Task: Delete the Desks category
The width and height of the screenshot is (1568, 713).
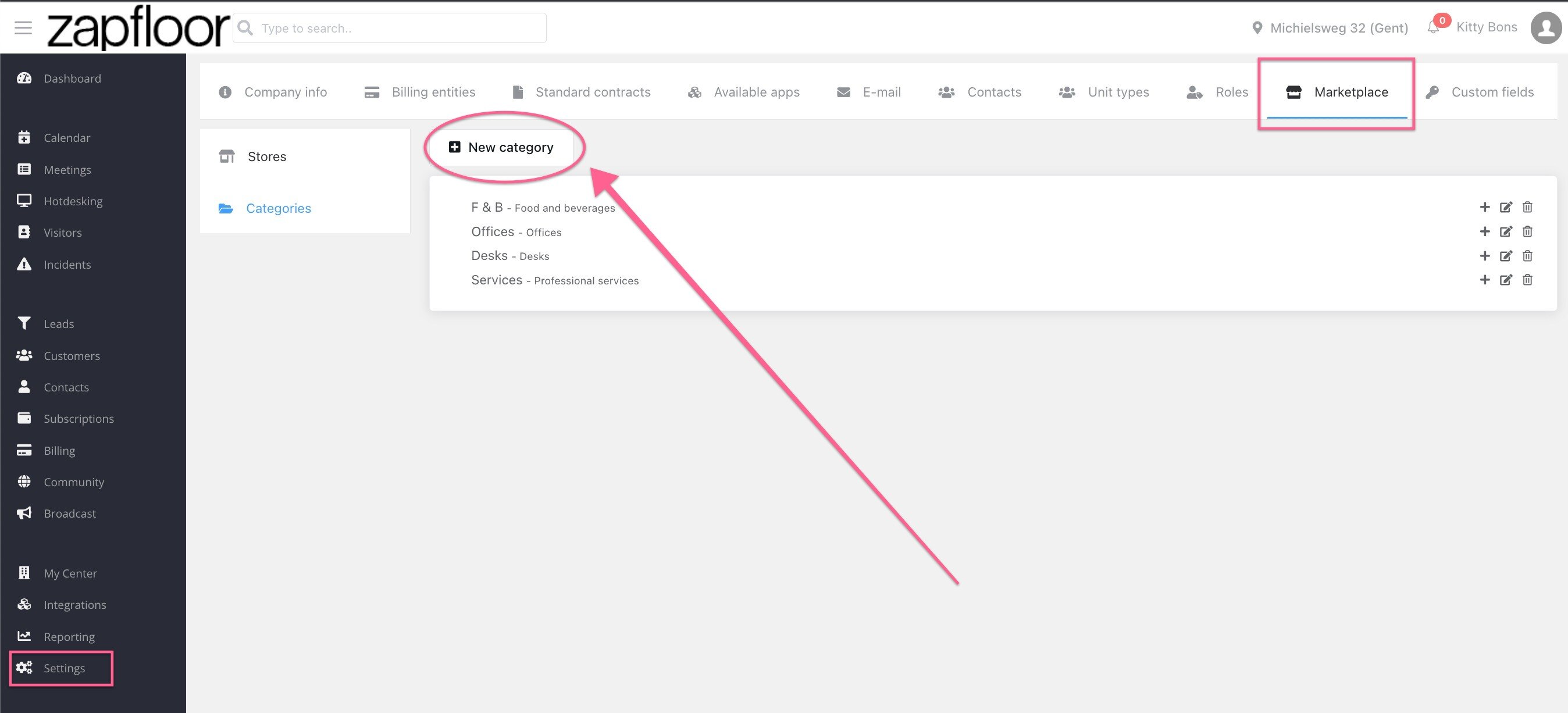Action: pos(1527,256)
